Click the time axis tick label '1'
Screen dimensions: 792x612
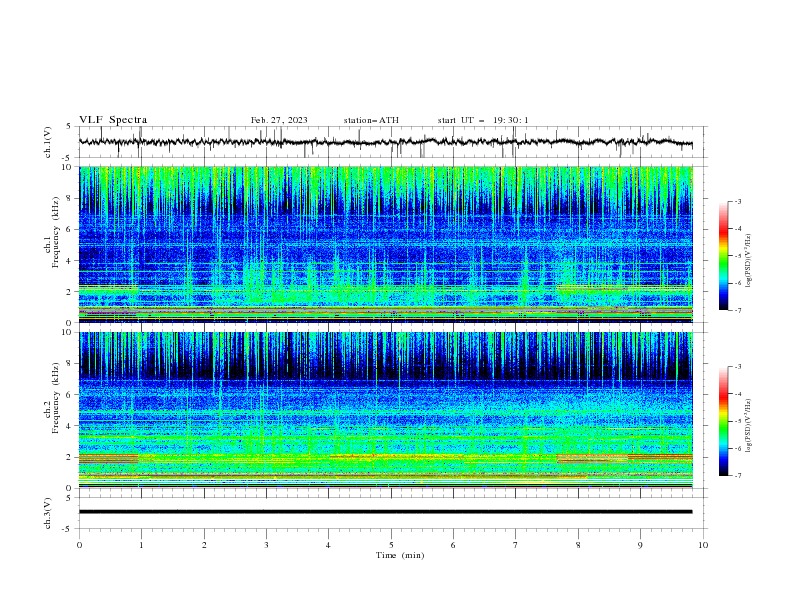point(141,545)
